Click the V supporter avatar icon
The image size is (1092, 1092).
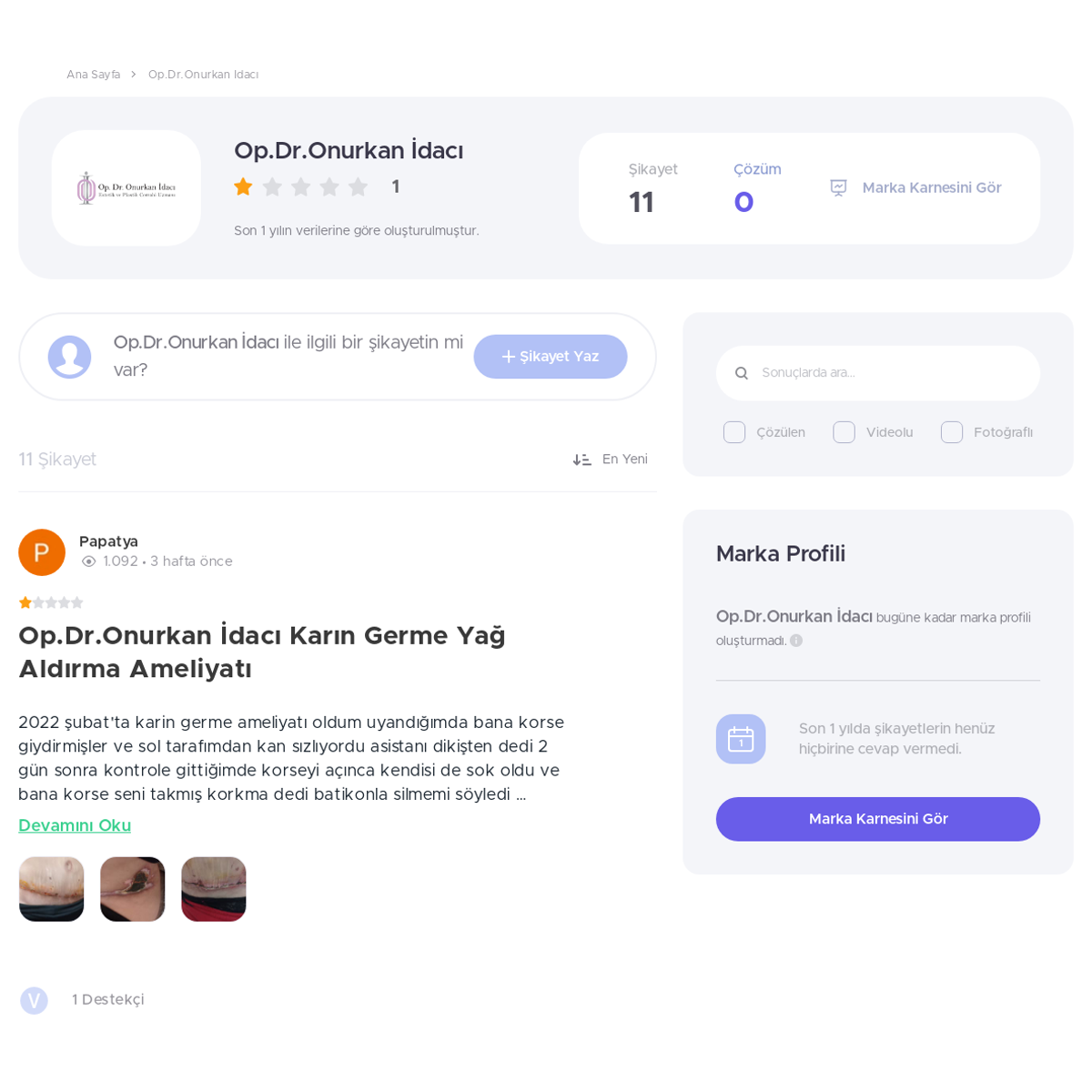pyautogui.click(x=34, y=1001)
